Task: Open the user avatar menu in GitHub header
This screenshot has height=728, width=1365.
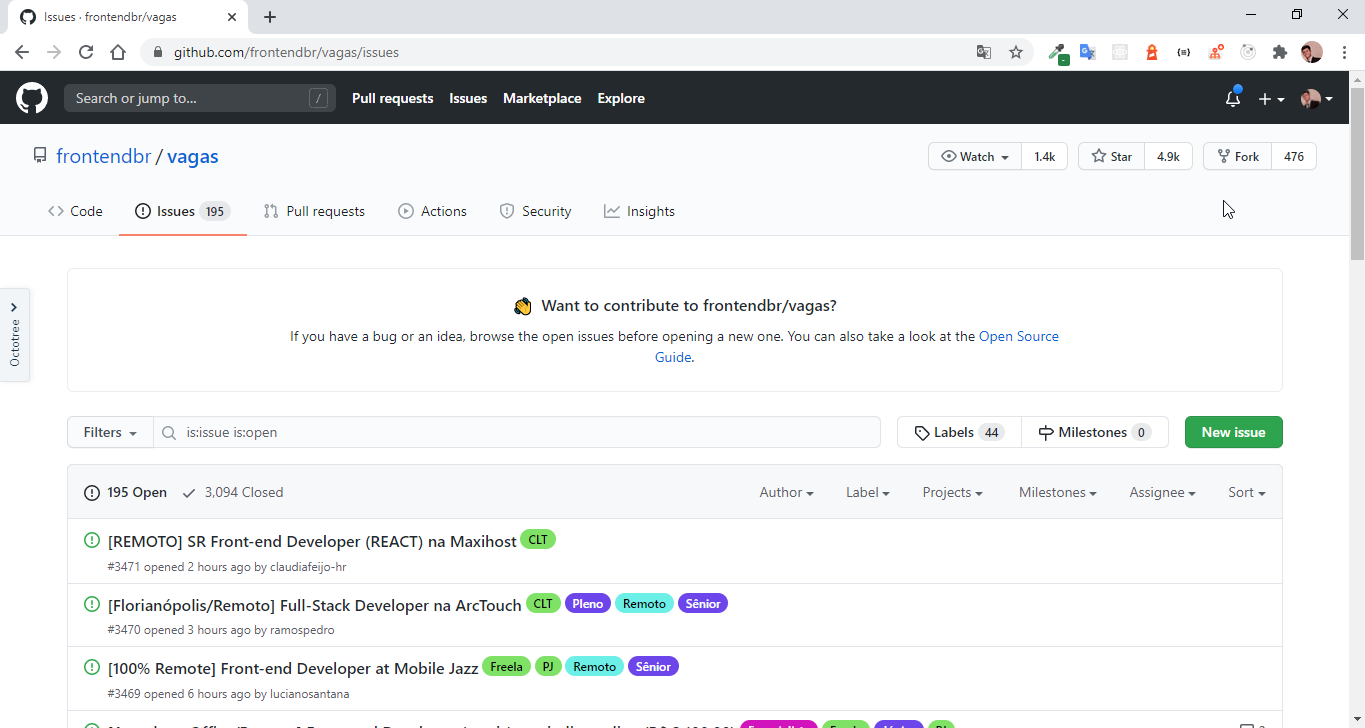Action: pyautogui.click(x=1316, y=99)
